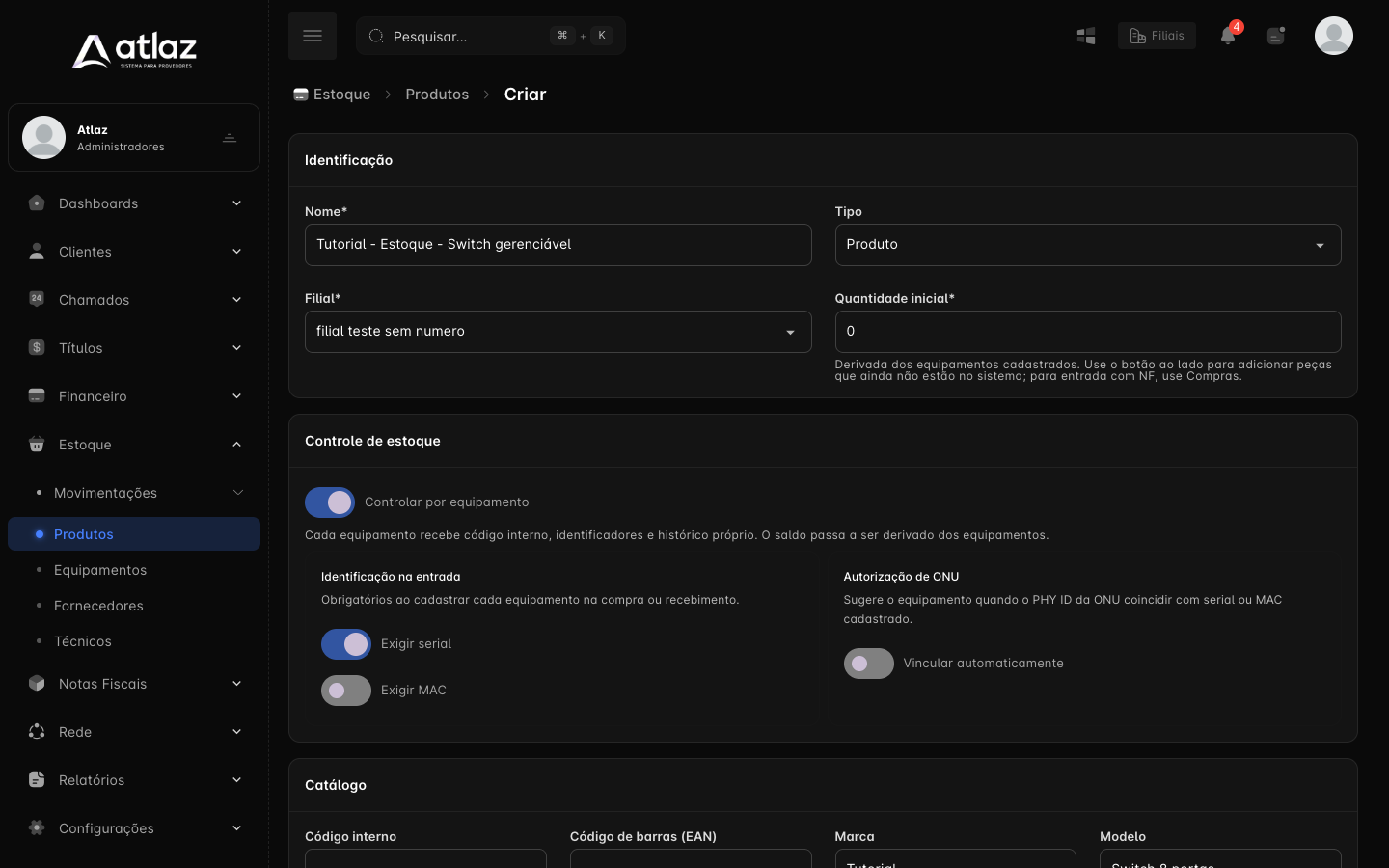Click the layout icon left of Filiais
Screen dimensions: 1389x868
pyautogui.click(x=1086, y=36)
